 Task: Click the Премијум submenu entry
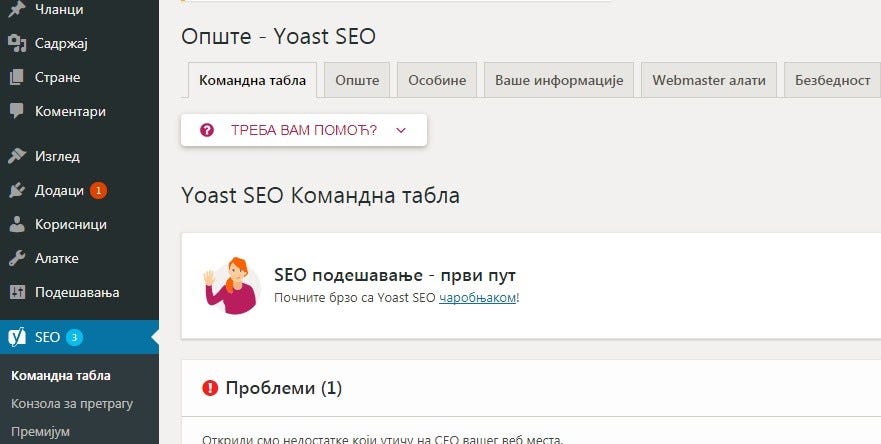(x=40, y=432)
